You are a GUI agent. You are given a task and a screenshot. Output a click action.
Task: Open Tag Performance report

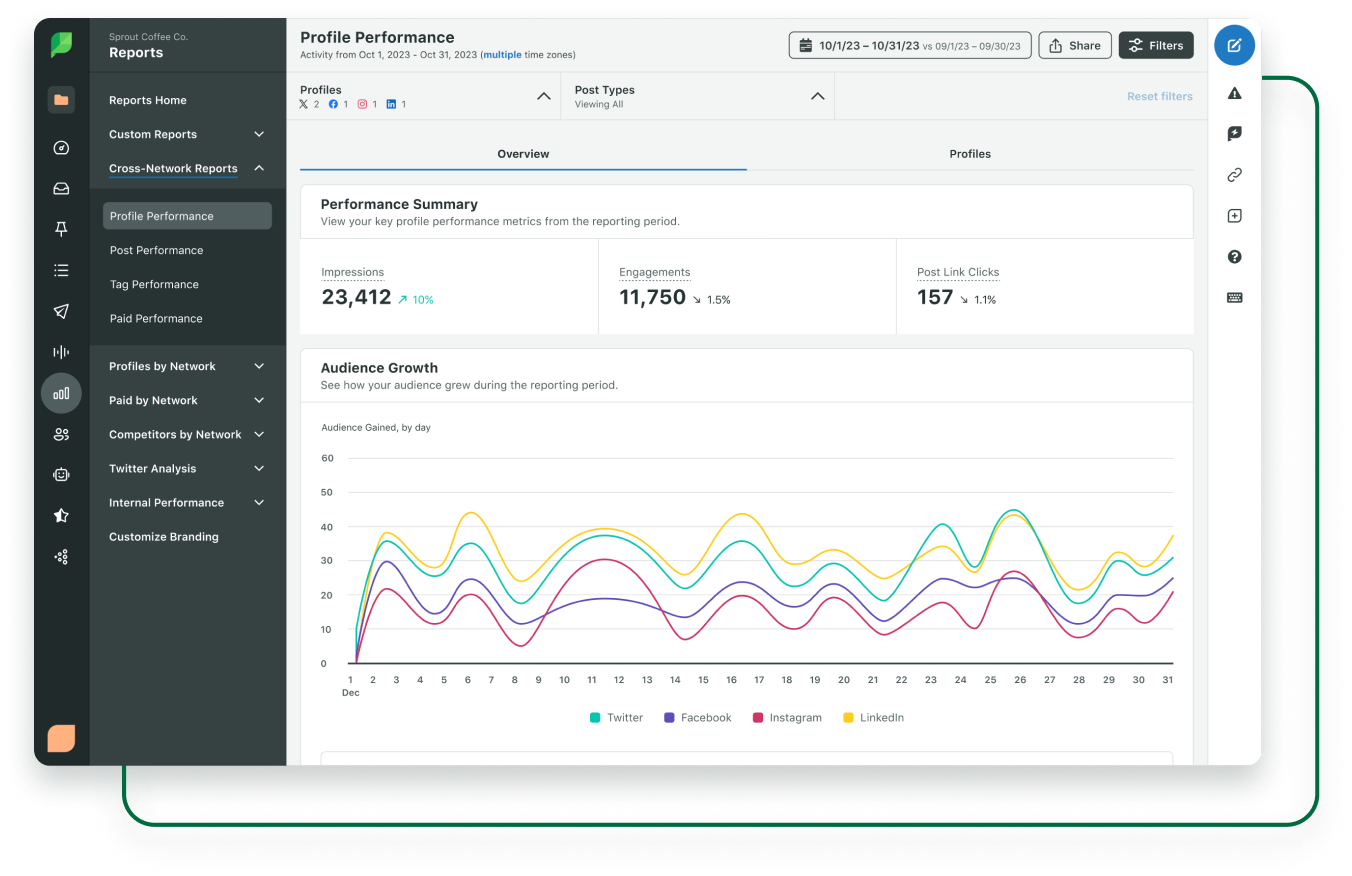(x=154, y=284)
